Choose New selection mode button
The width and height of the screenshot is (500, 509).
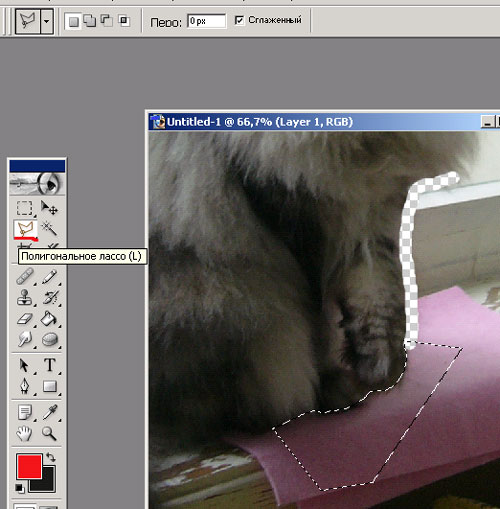(73, 22)
